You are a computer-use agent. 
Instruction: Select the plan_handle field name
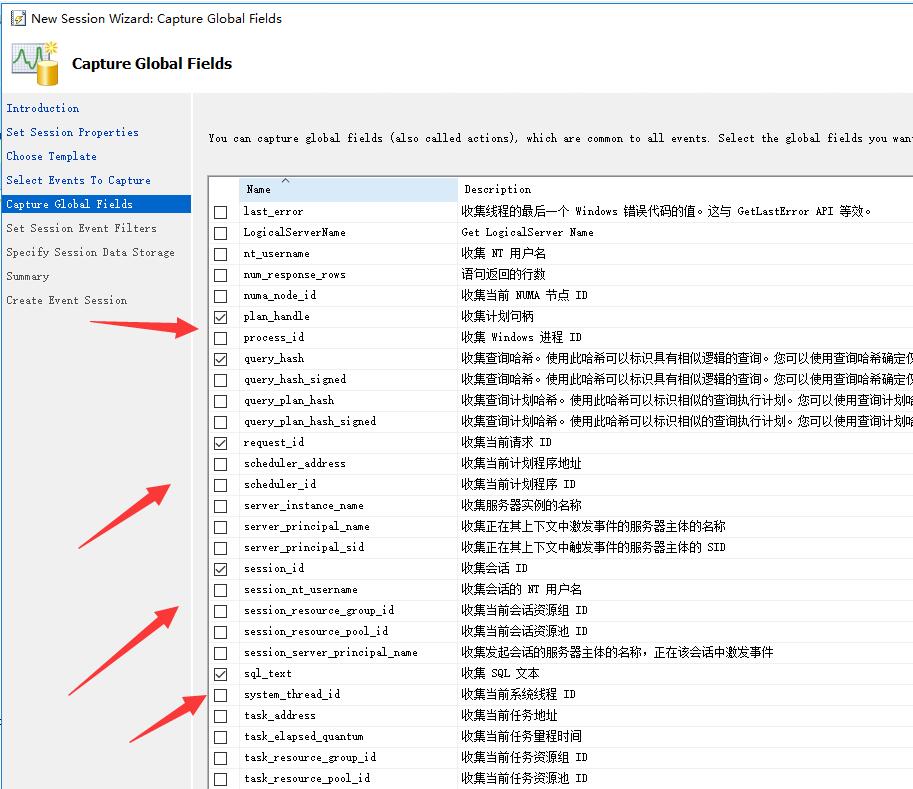pos(277,316)
